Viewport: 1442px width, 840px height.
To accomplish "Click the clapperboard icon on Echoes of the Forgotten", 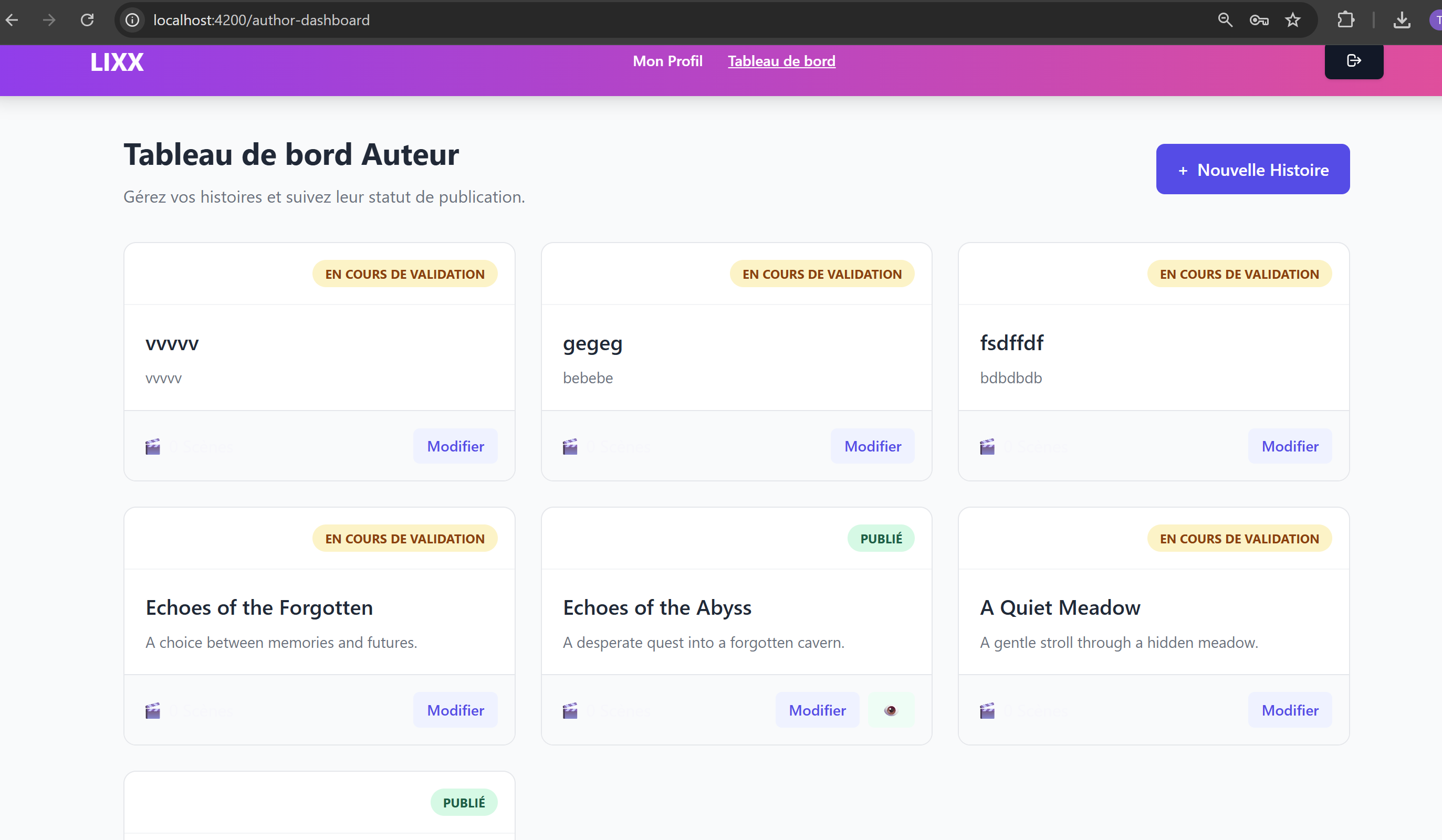I will click(x=153, y=711).
